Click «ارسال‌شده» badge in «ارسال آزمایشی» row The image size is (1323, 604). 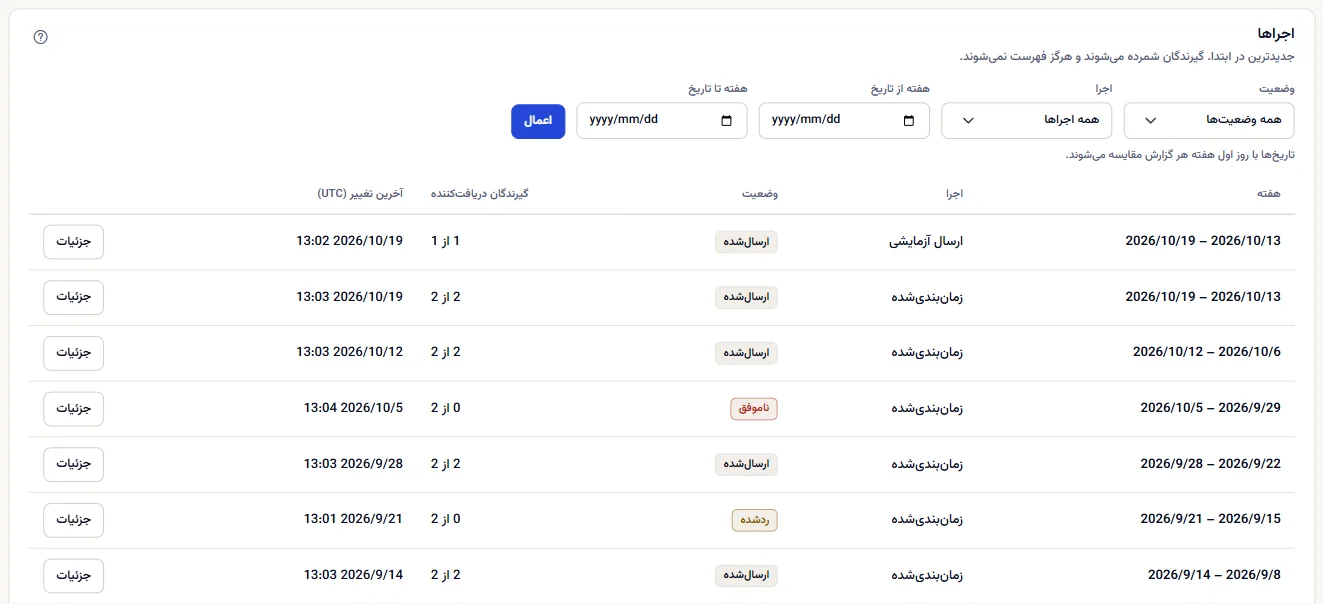(x=746, y=241)
